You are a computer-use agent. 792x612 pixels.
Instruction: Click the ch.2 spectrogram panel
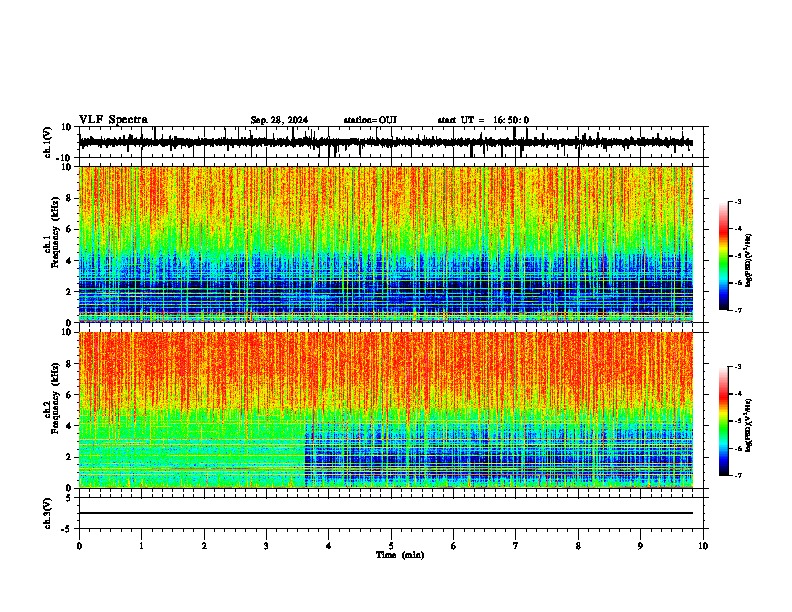click(386, 410)
